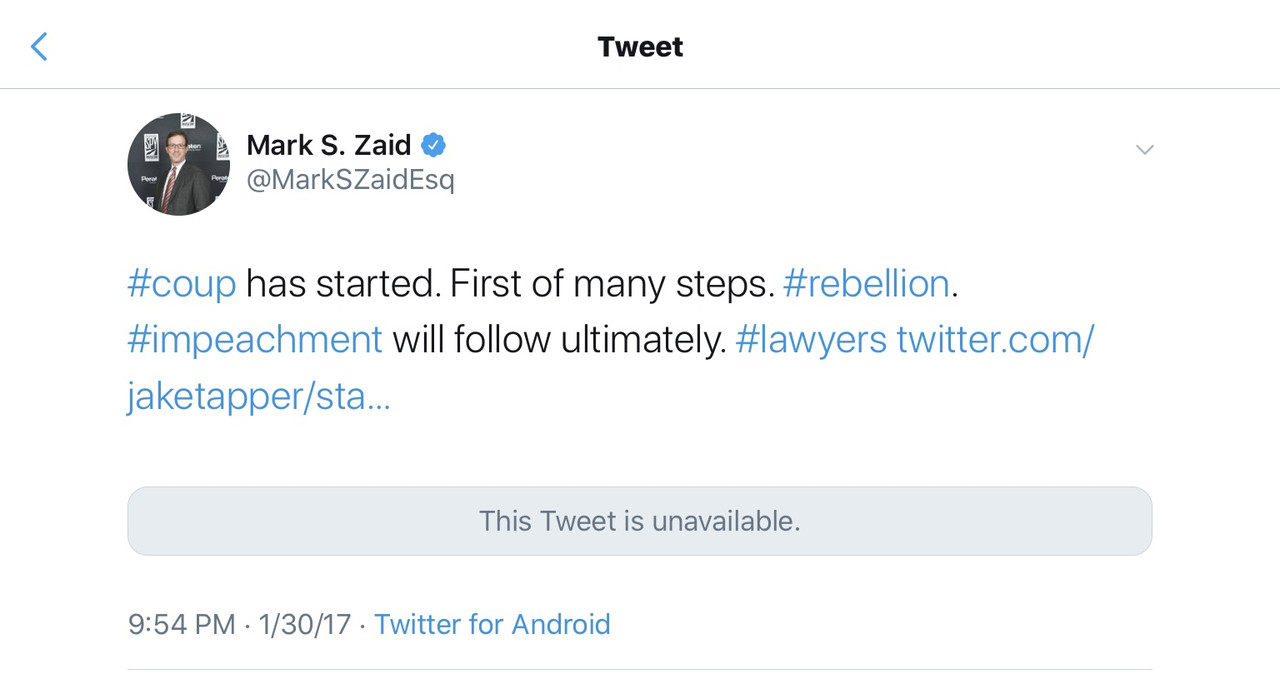
Task: Open the Twitter for Android source link
Action: click(x=492, y=624)
